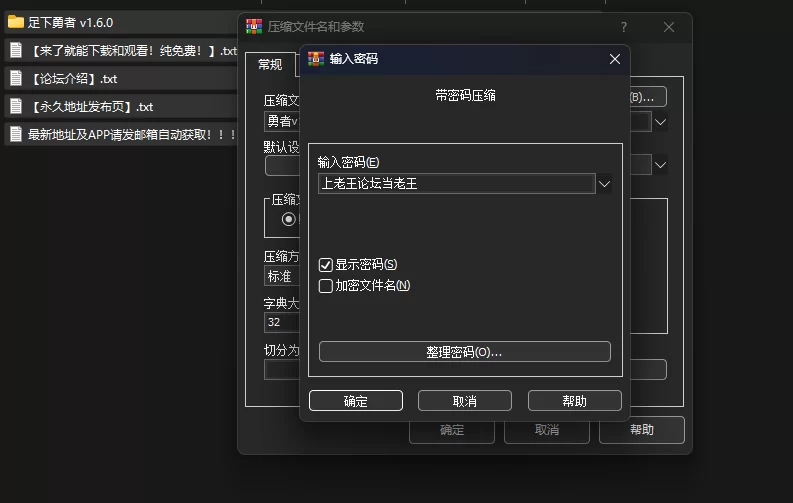This screenshot has width=793, height=503.
Task: Confirm password with 确定 in 输入密码 dialog
Action: click(356, 401)
